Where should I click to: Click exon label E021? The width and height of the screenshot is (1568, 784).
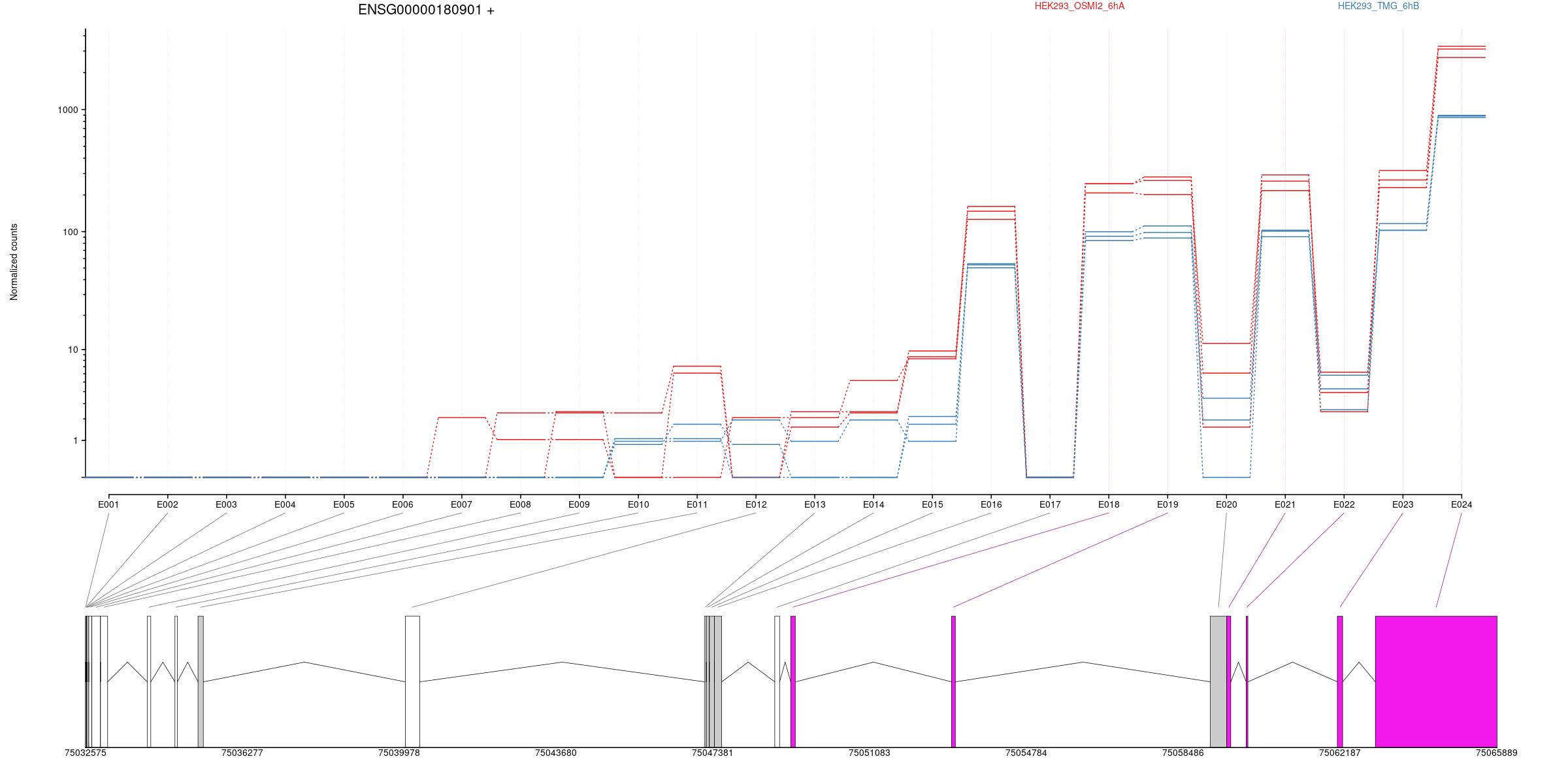click(1285, 504)
